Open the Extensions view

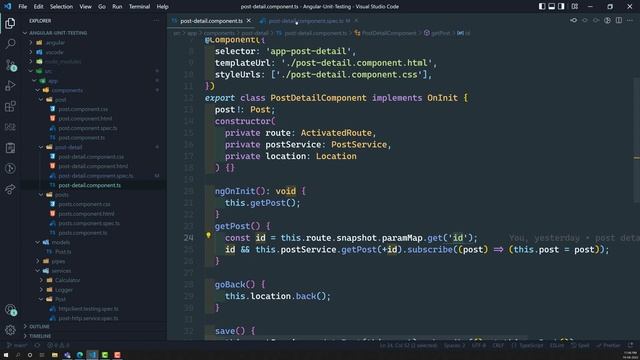pos(10,106)
